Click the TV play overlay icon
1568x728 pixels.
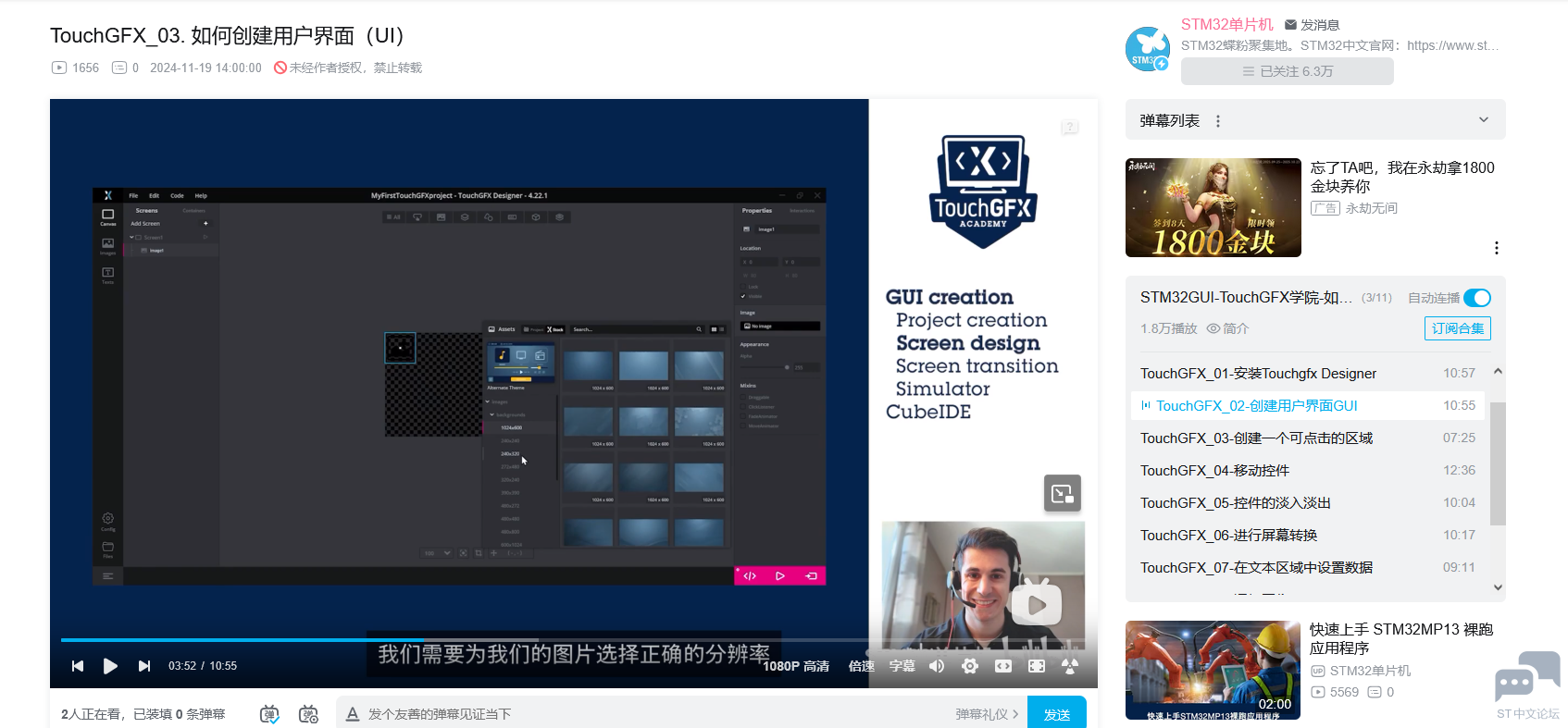(x=1036, y=604)
